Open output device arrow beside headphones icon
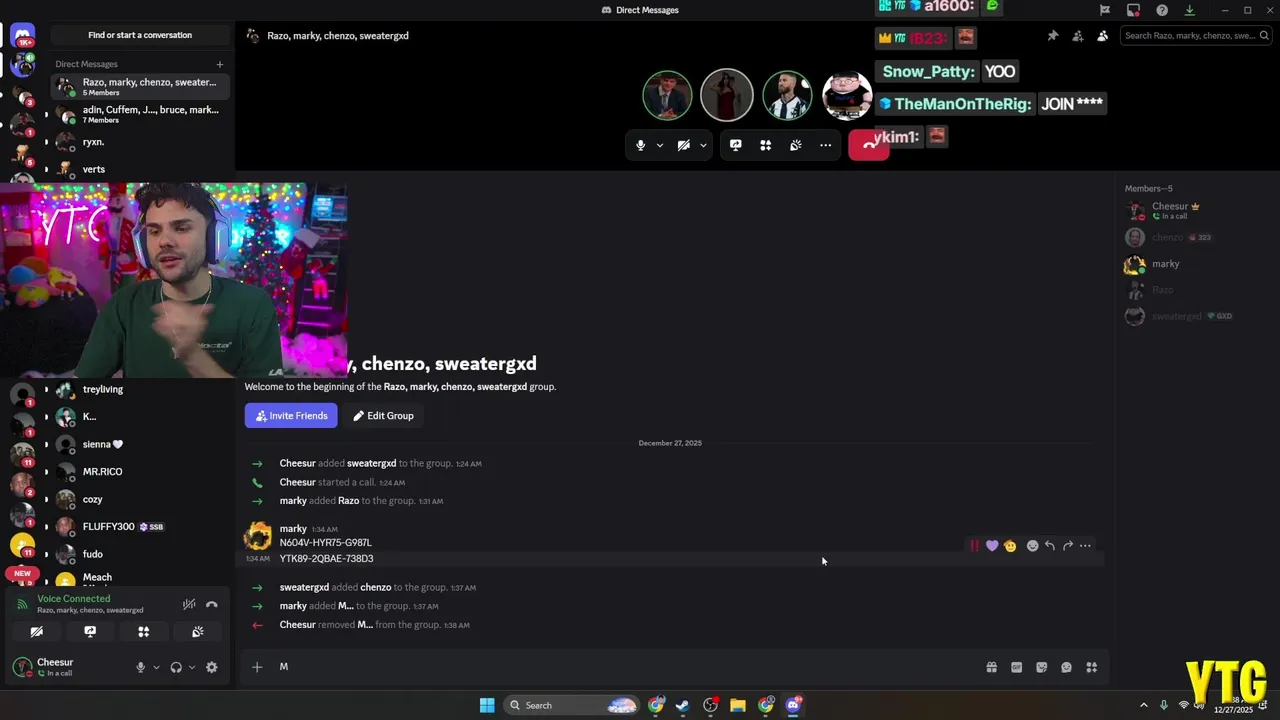This screenshot has width=1280, height=720. pyautogui.click(x=192, y=667)
